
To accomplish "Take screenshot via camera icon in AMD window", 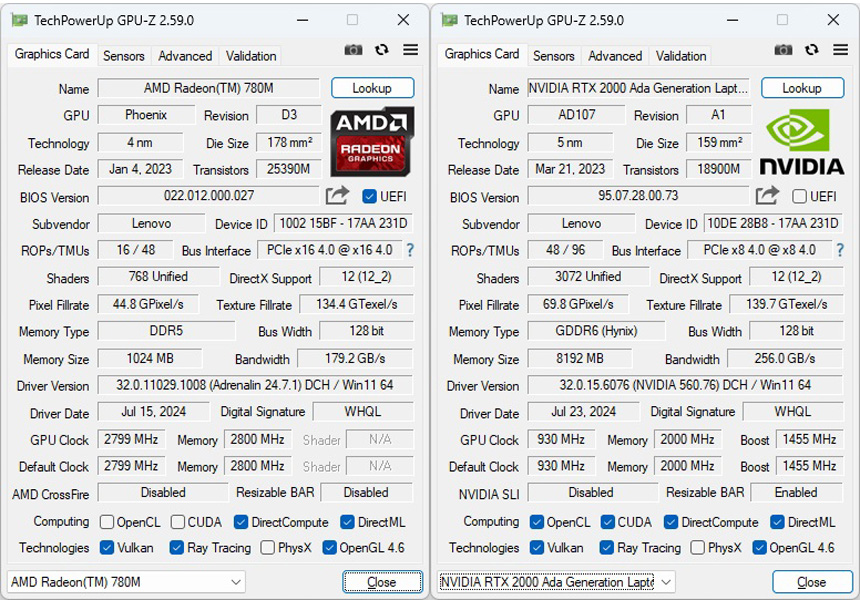I will click(x=353, y=50).
